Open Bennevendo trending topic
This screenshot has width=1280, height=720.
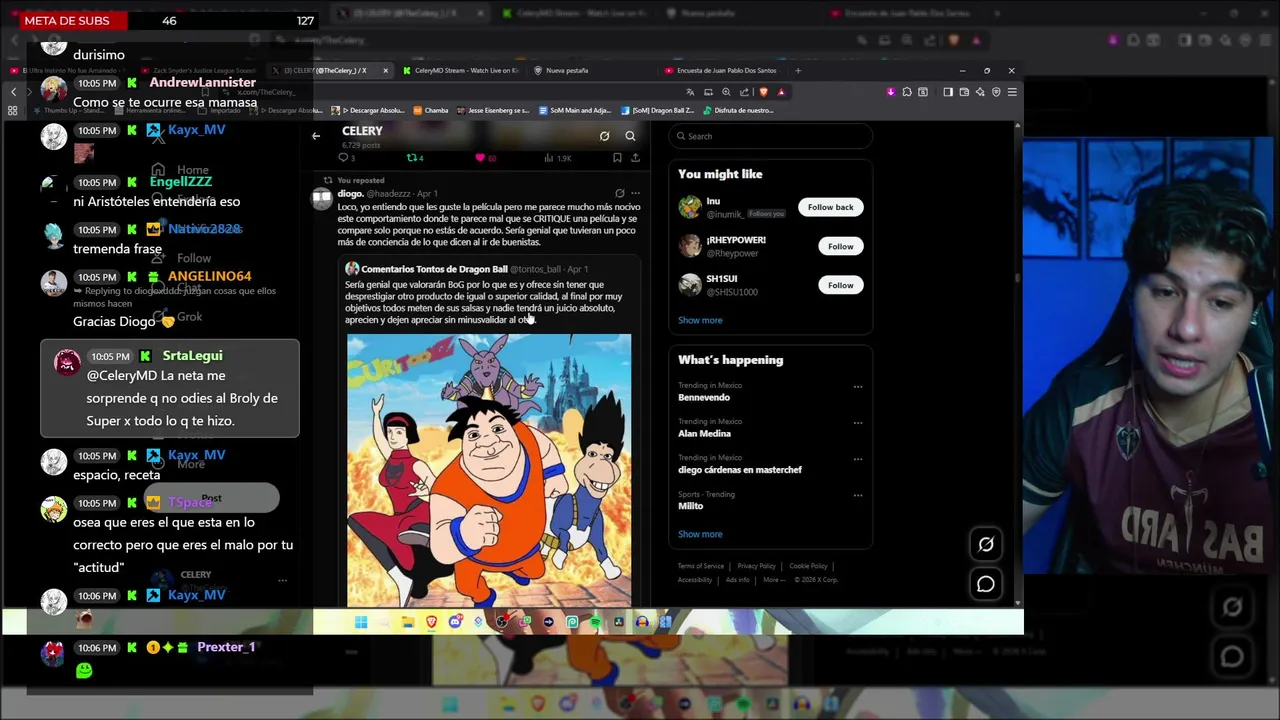point(704,397)
